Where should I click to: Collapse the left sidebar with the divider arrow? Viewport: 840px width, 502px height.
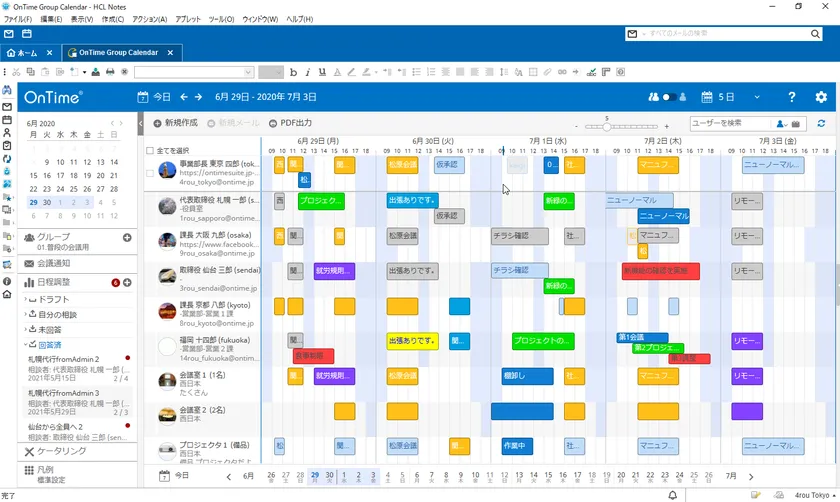click(140, 124)
